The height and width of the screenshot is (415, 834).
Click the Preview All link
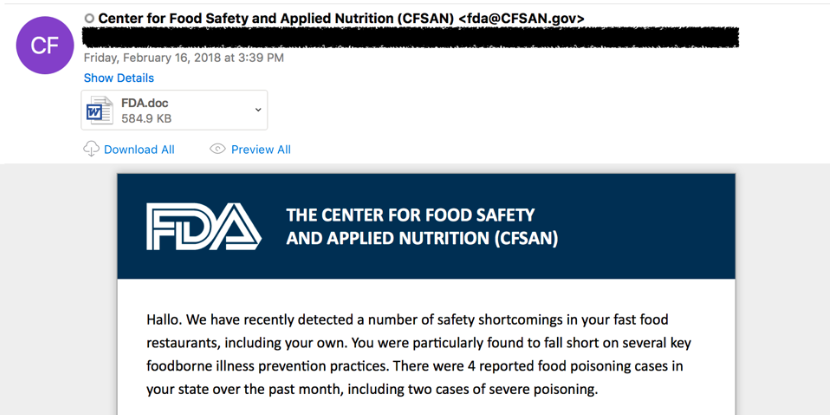coord(261,149)
